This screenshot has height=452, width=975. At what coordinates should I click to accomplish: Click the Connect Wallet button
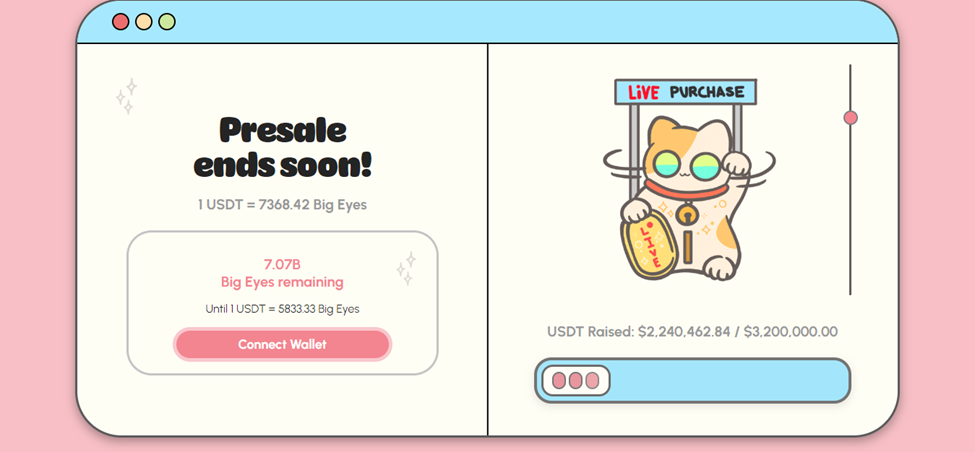[282, 344]
